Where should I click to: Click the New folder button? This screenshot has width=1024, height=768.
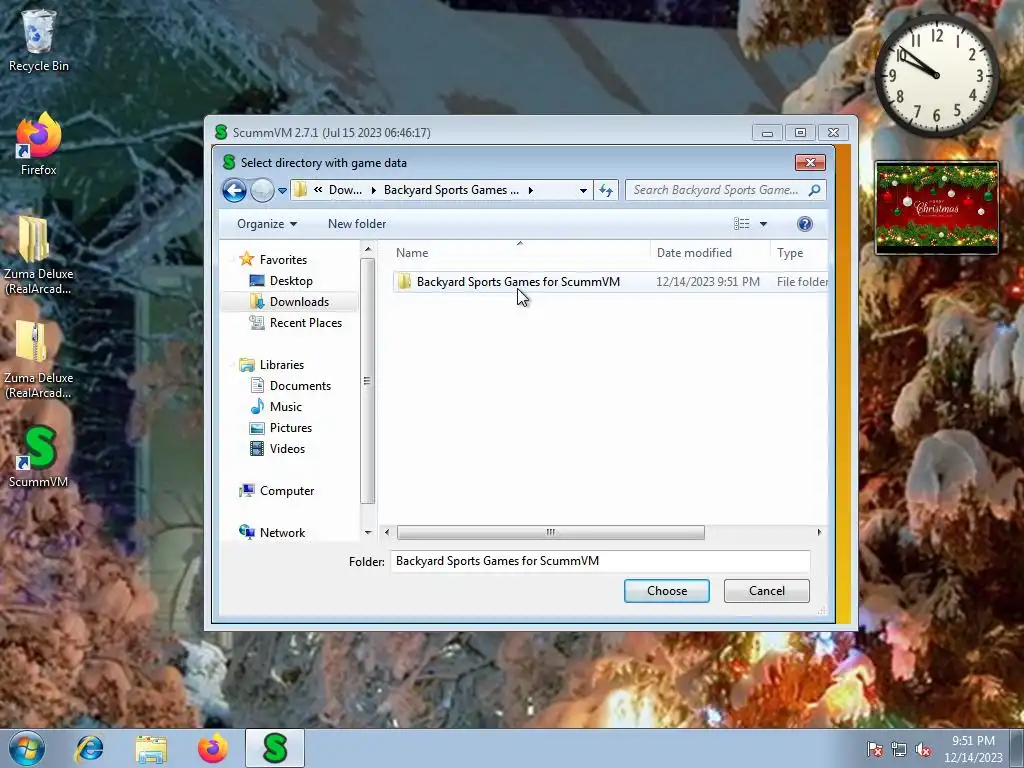point(357,224)
